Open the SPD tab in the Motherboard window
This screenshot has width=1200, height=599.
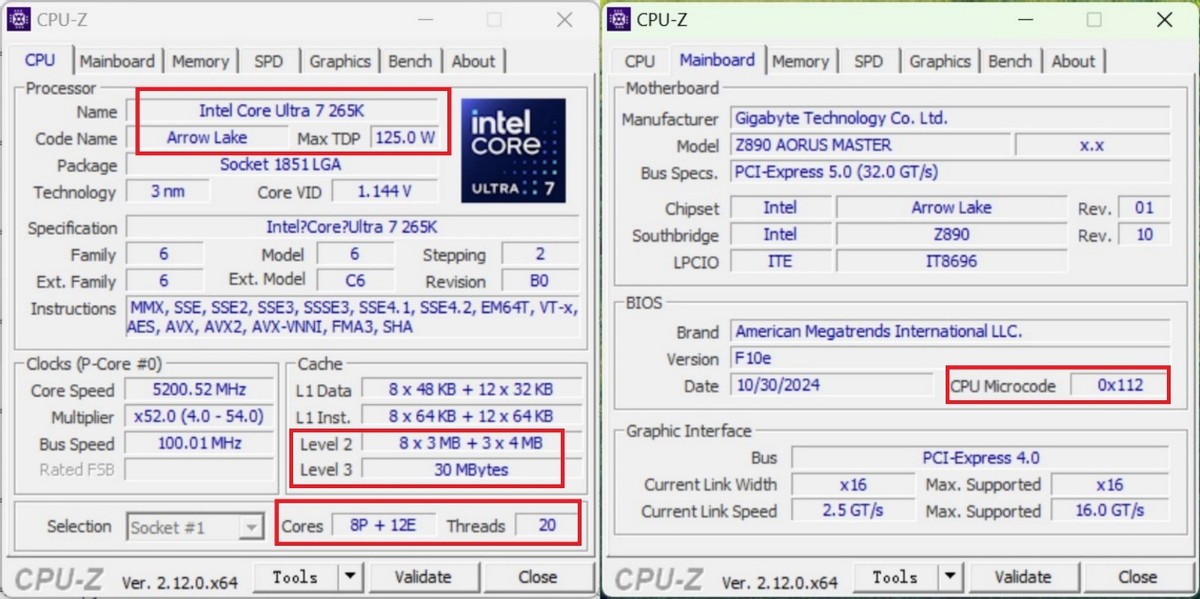[868, 61]
